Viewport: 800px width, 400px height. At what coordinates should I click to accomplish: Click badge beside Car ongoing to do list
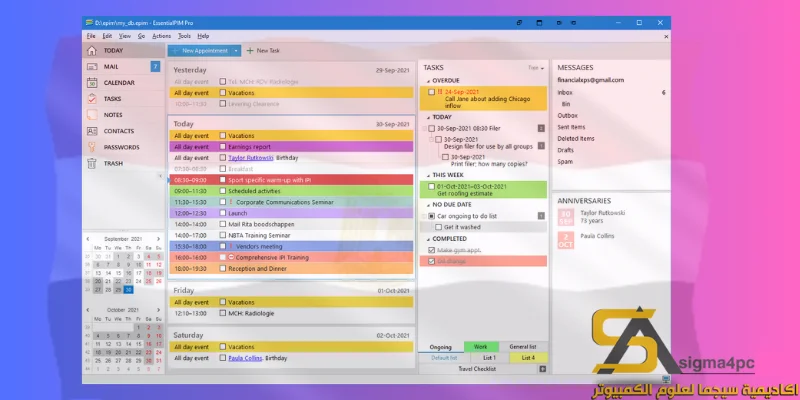[x=541, y=216]
